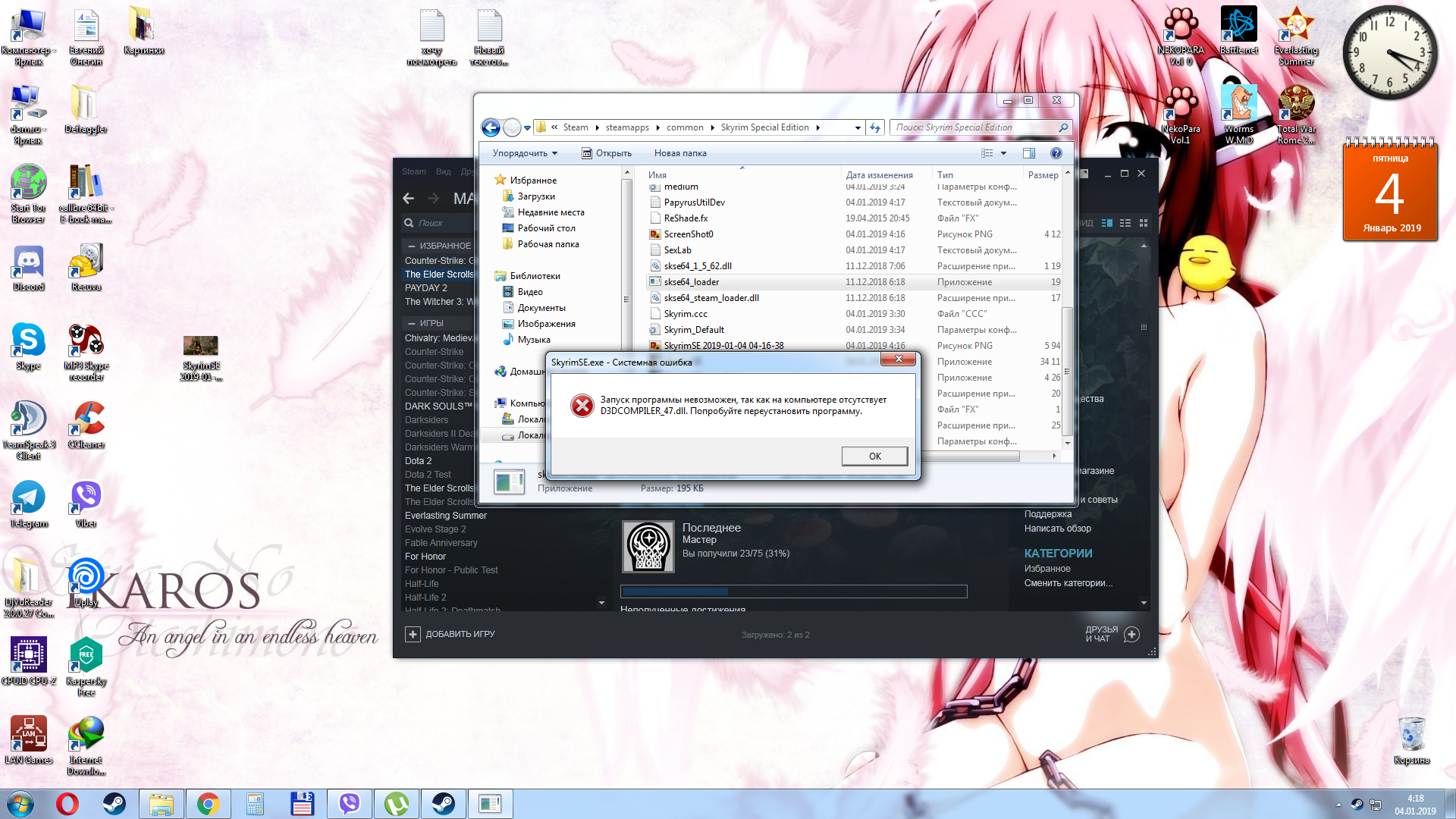Open the Вид menu in Steam

[x=443, y=171]
